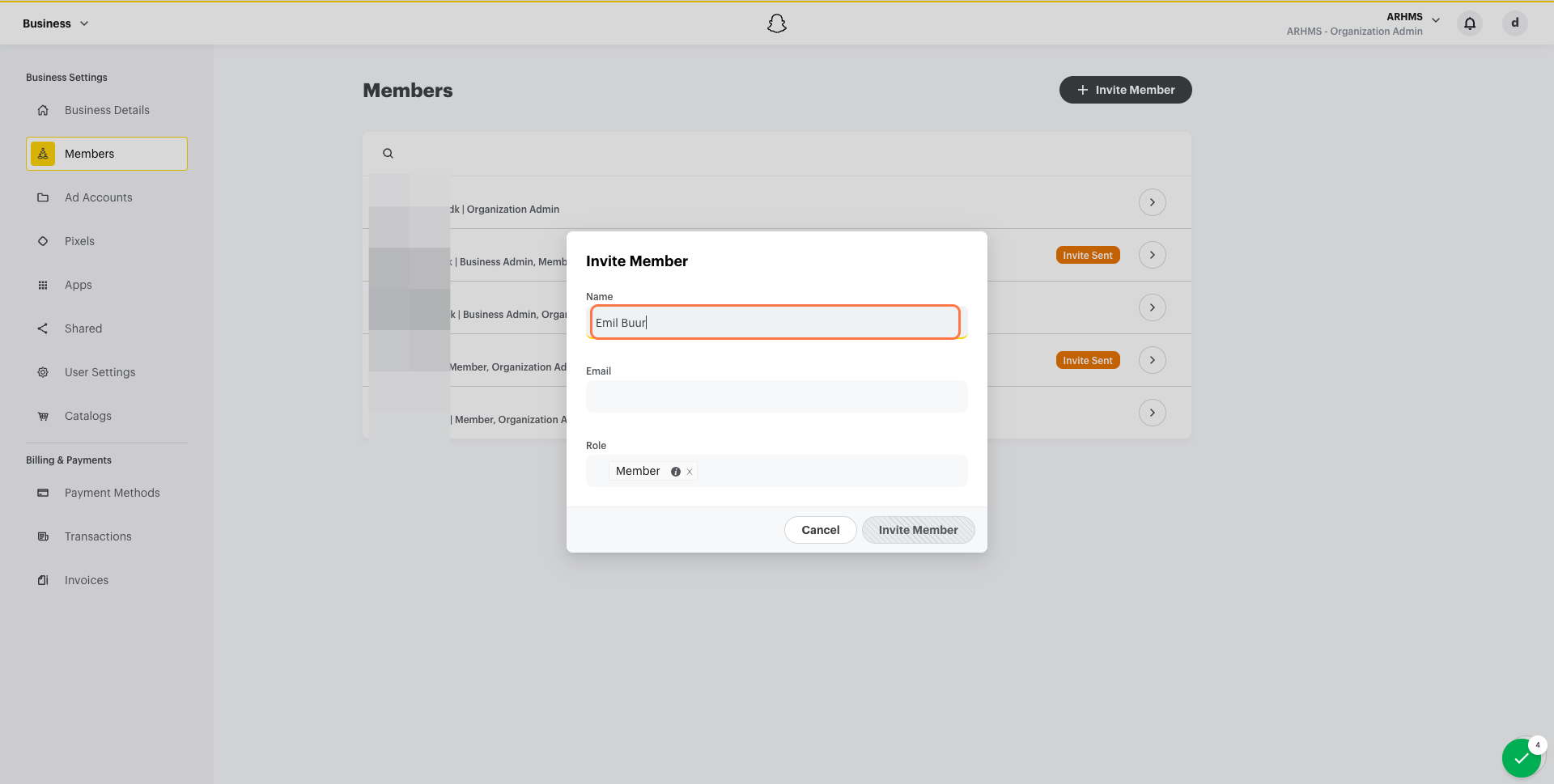The width and height of the screenshot is (1554, 784).
Task: Open the notifications bell icon
Action: pos(1470,23)
